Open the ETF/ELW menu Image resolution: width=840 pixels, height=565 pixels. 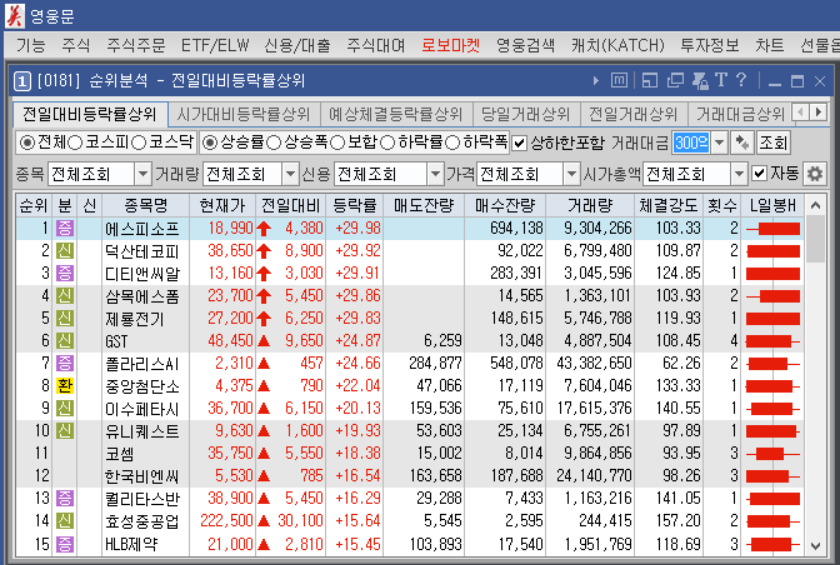pyautogui.click(x=215, y=46)
